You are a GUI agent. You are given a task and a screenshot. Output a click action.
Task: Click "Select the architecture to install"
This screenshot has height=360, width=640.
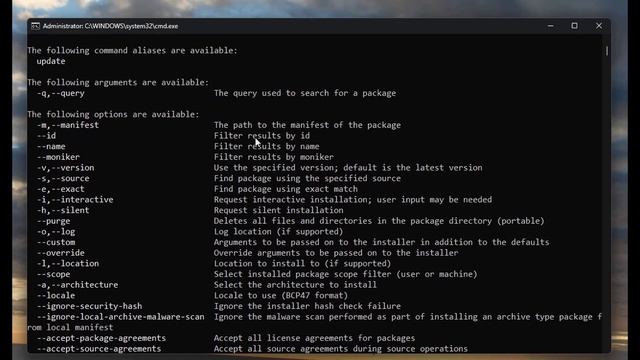(295, 284)
